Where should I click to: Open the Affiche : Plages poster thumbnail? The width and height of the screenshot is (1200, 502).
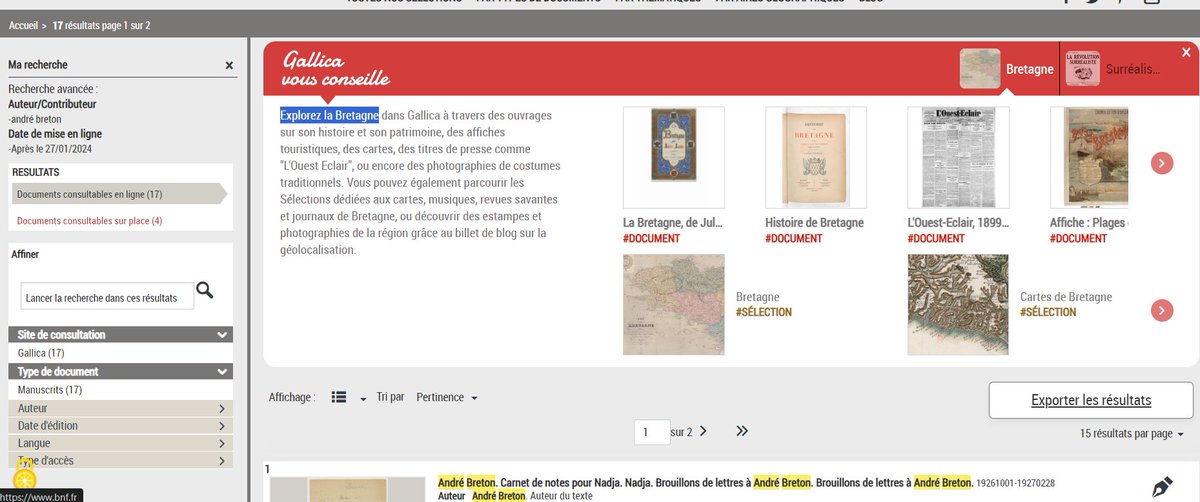pos(1090,157)
